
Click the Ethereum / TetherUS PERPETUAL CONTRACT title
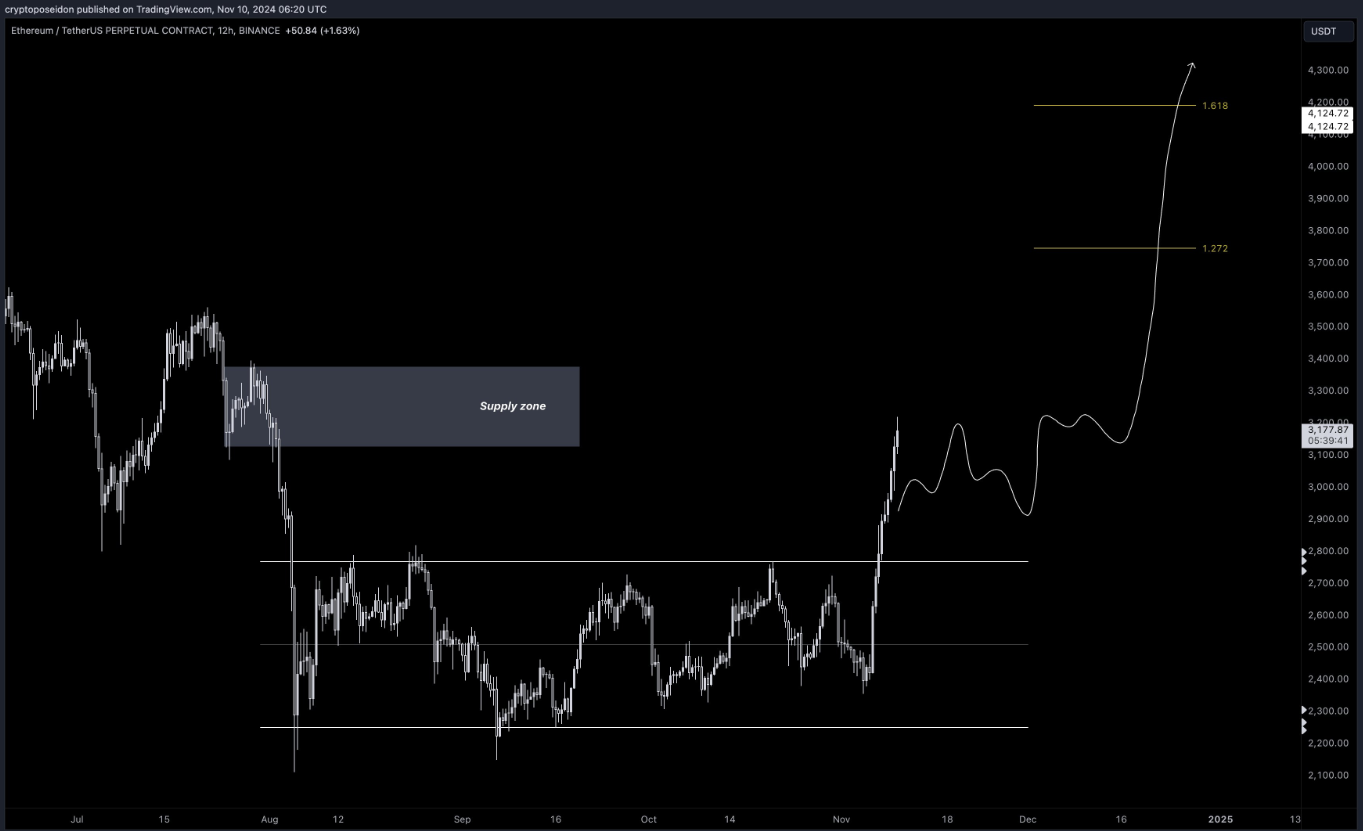(x=110, y=31)
